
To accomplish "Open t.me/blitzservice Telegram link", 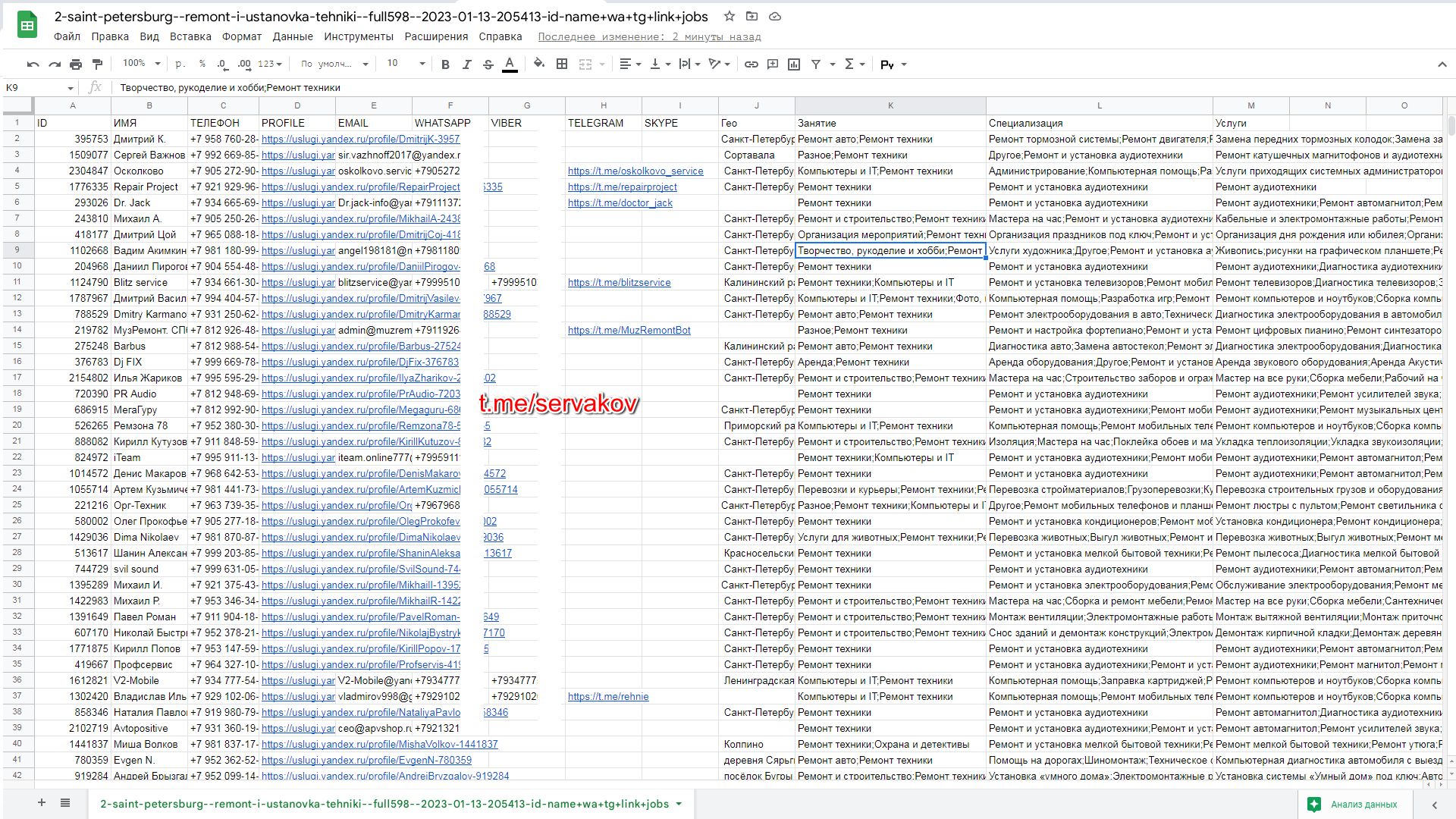I will tap(620, 283).
